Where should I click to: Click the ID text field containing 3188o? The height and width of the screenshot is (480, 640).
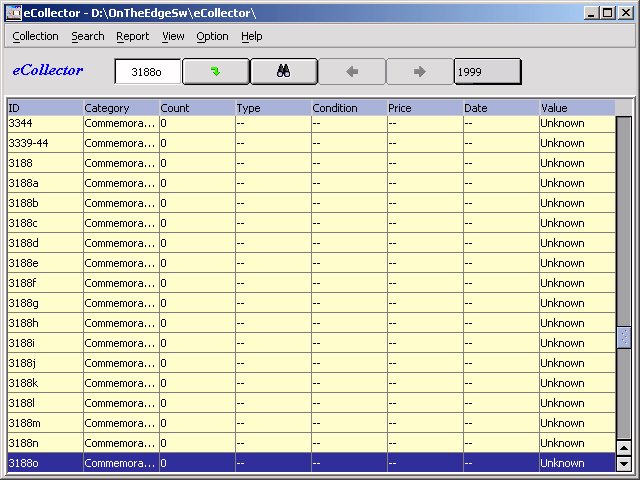pyautogui.click(x=147, y=72)
